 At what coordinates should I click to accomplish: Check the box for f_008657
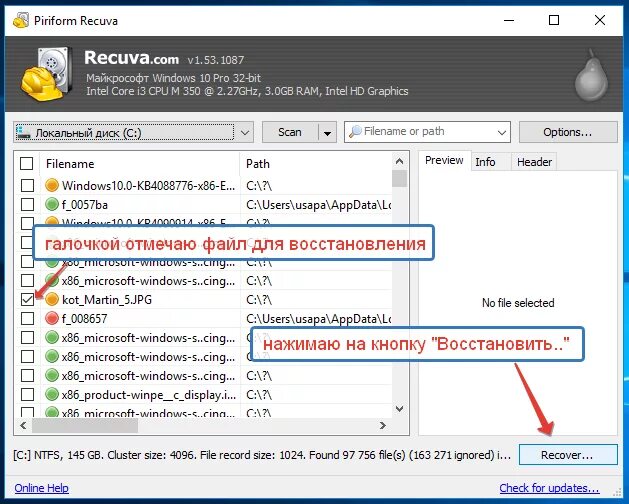pyautogui.click(x=27, y=319)
